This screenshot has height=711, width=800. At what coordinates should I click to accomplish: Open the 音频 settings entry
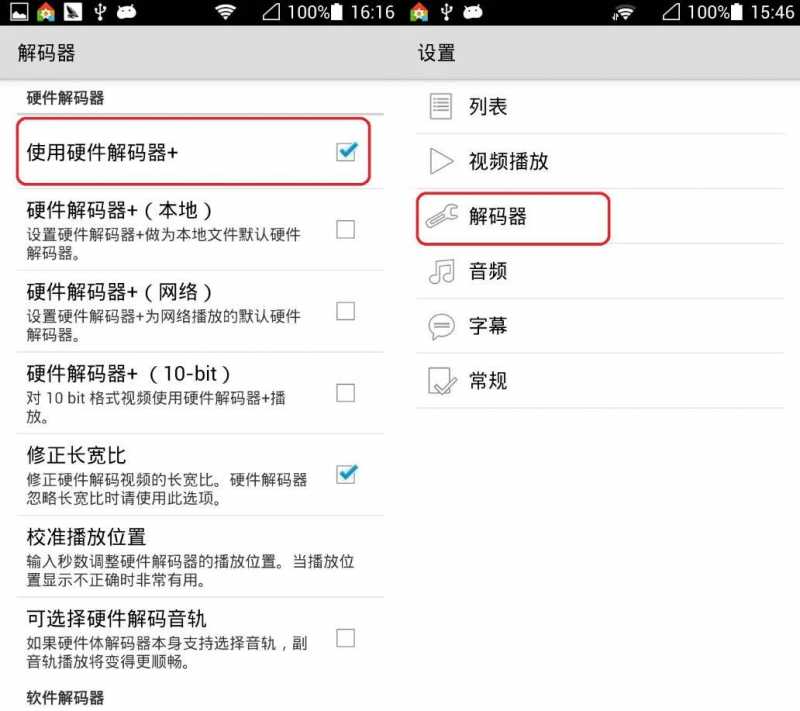click(600, 271)
